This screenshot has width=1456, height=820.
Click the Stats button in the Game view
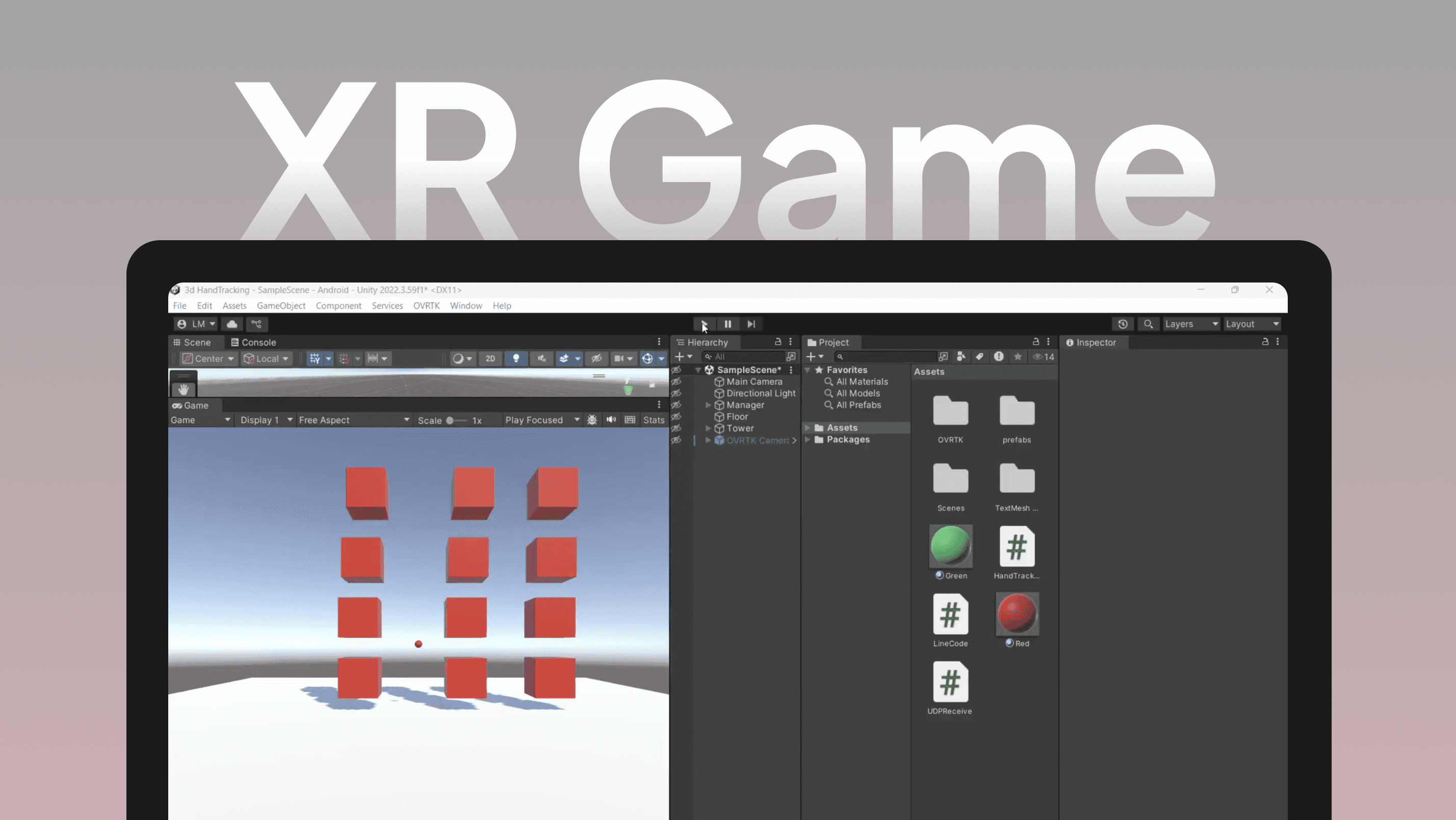[654, 420]
